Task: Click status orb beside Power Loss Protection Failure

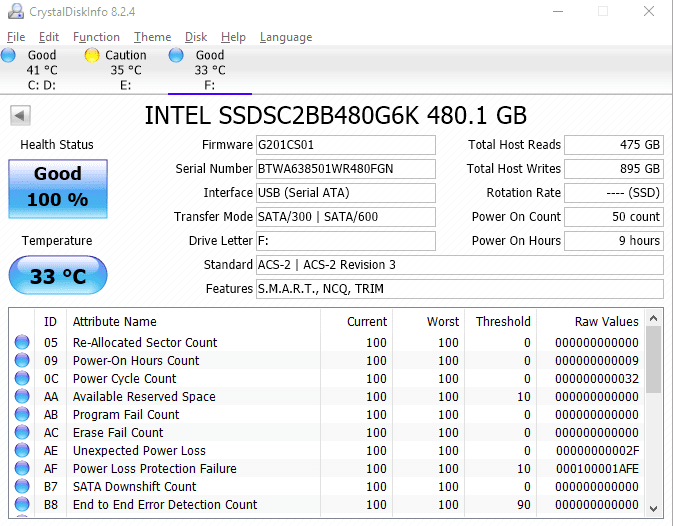Action: coord(22,469)
